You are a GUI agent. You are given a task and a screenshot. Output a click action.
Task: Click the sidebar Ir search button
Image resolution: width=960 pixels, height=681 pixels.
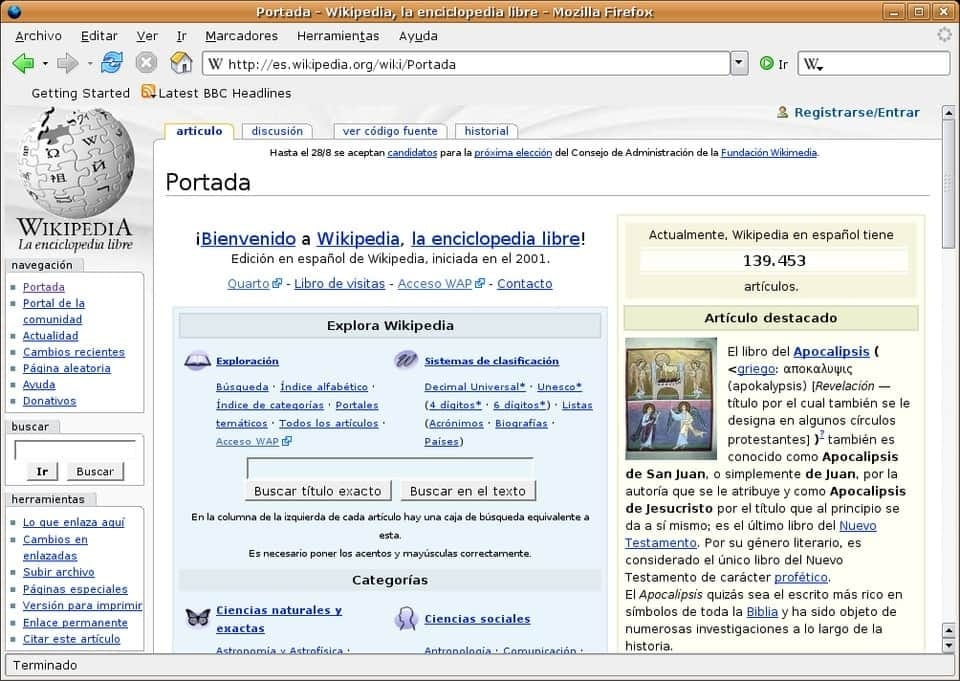coord(42,471)
